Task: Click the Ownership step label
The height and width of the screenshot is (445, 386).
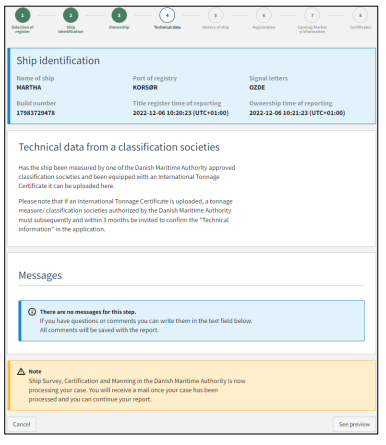Action: click(x=119, y=27)
